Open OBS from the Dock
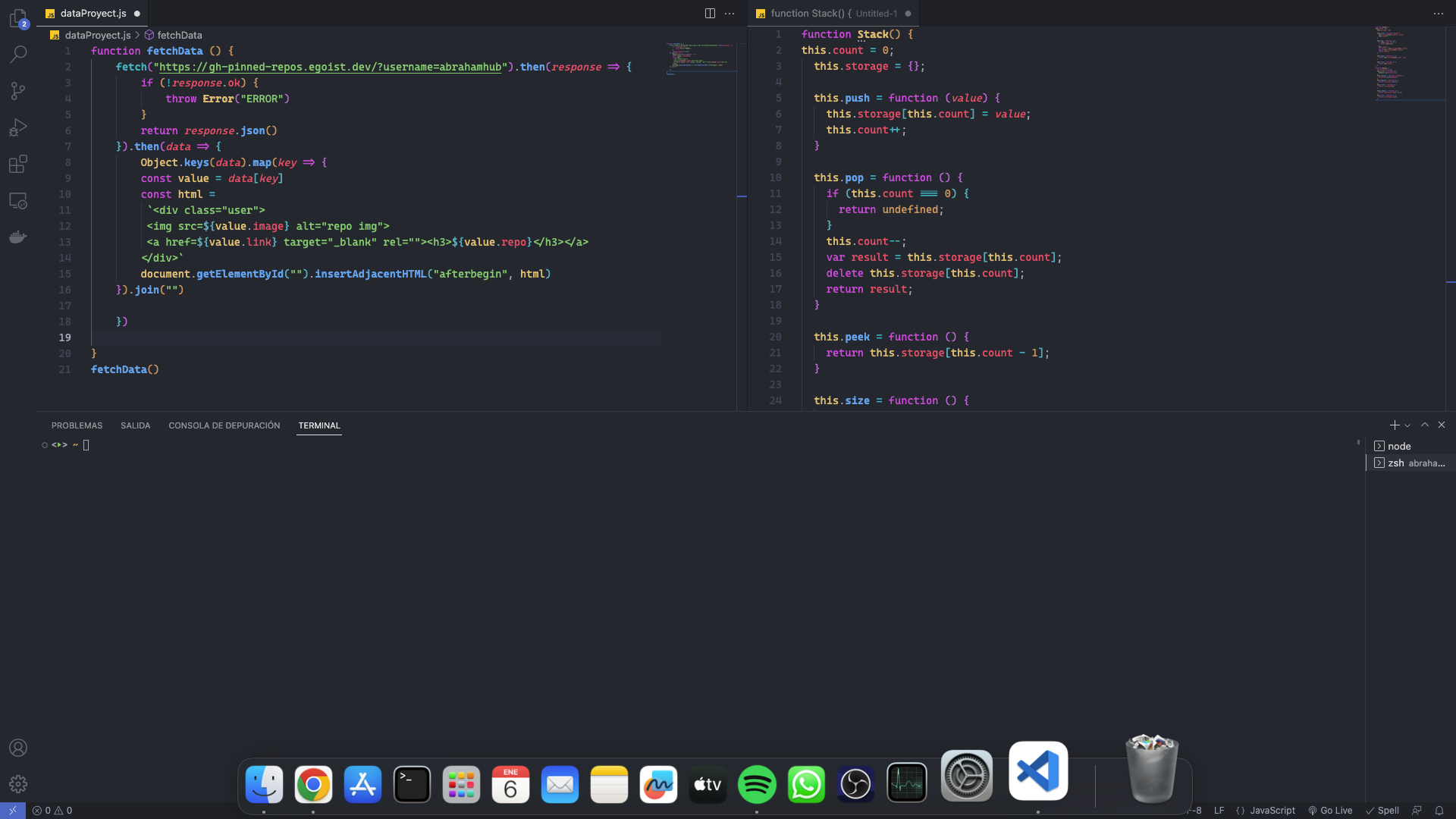This screenshot has height=819, width=1456. click(855, 784)
